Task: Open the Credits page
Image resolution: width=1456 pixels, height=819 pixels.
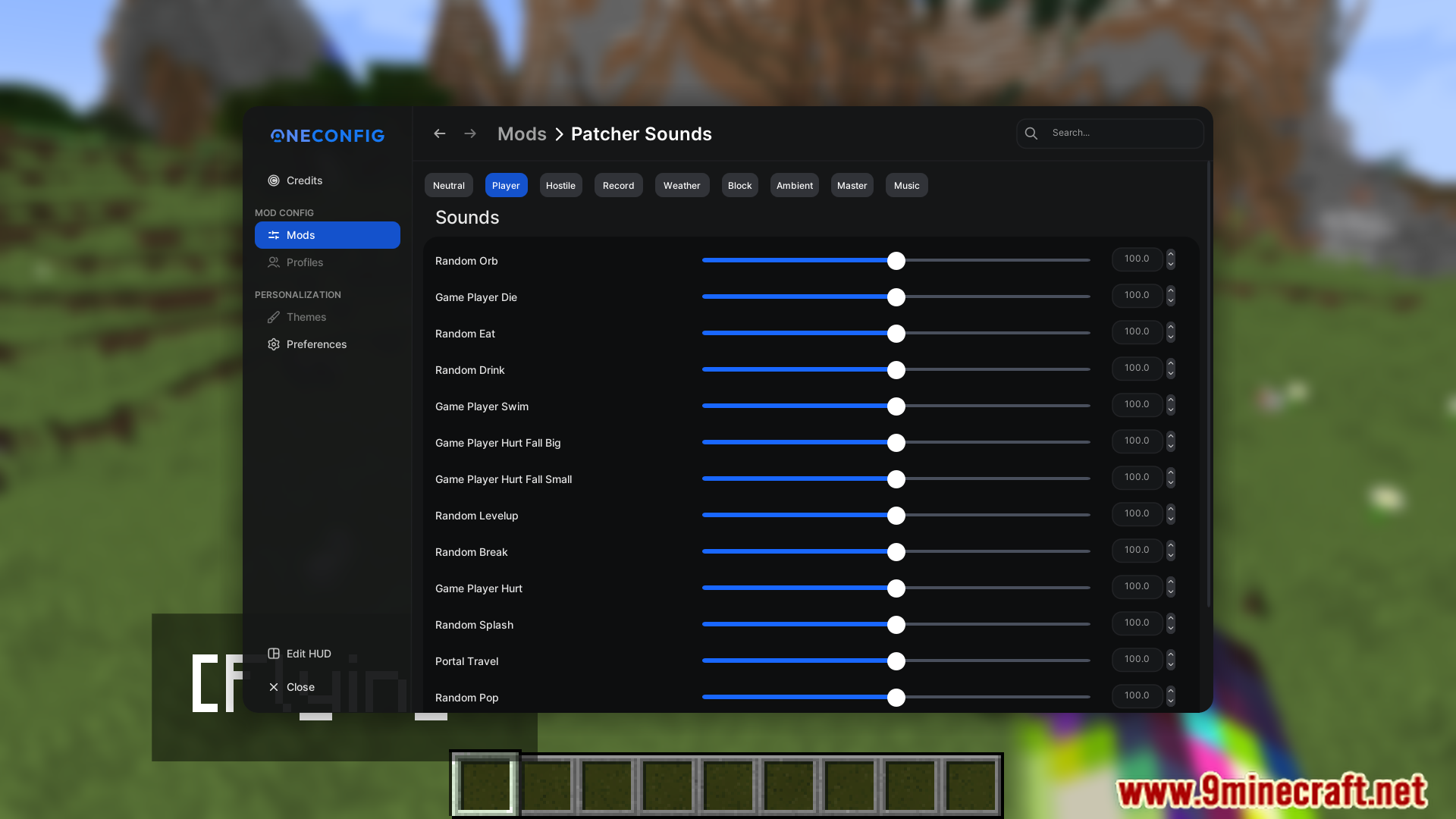Action: click(328, 180)
